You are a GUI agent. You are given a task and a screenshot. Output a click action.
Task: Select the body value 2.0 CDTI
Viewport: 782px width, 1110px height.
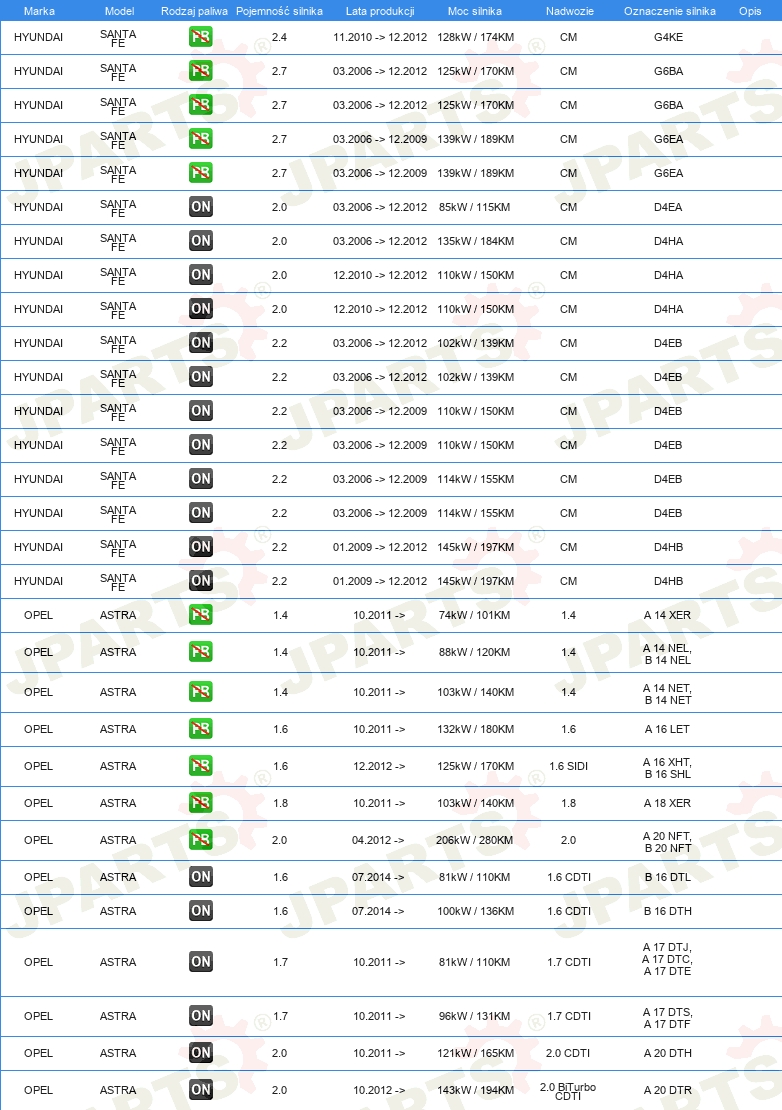click(568, 1053)
